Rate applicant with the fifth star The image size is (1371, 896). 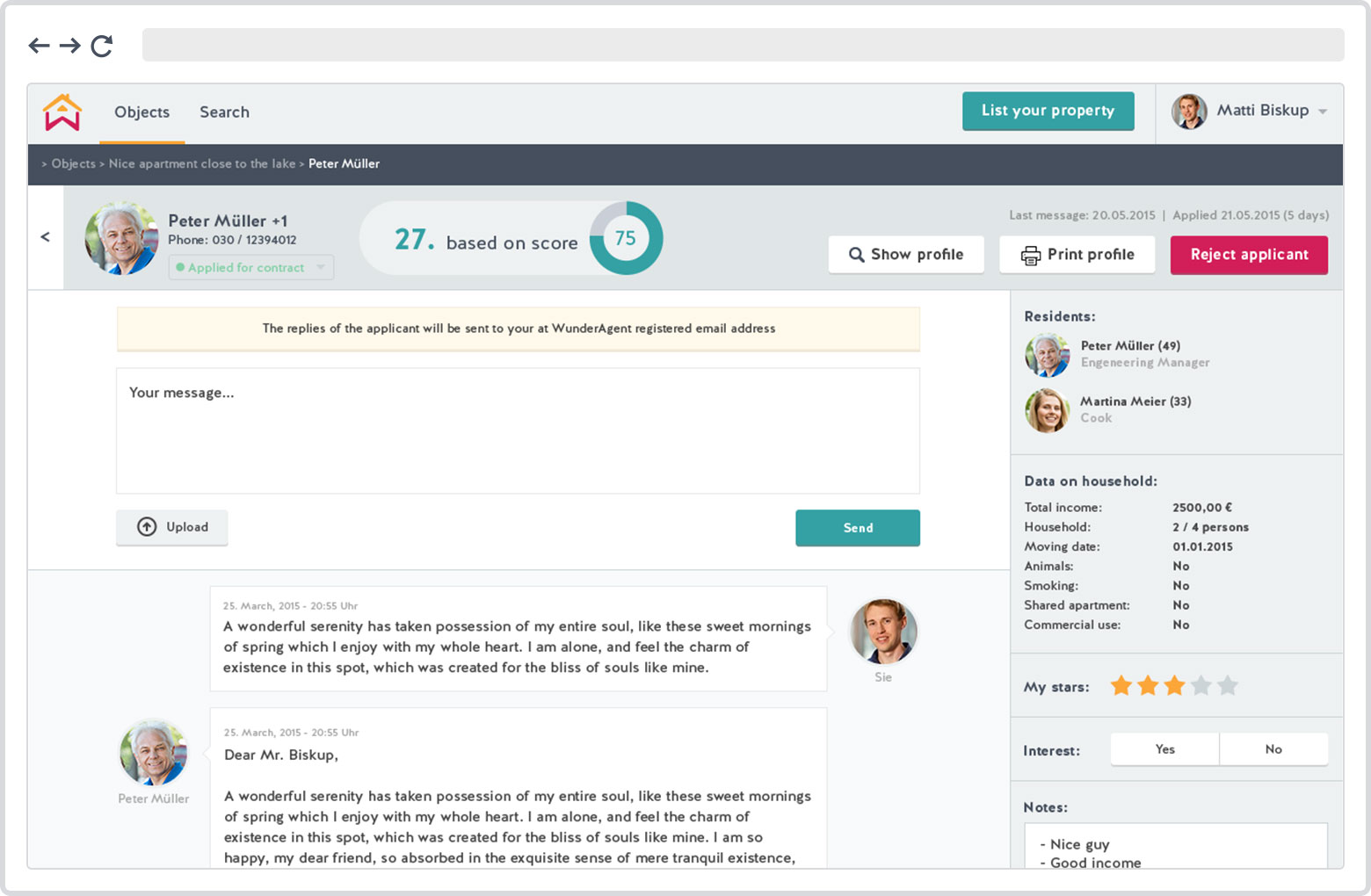click(x=1228, y=686)
